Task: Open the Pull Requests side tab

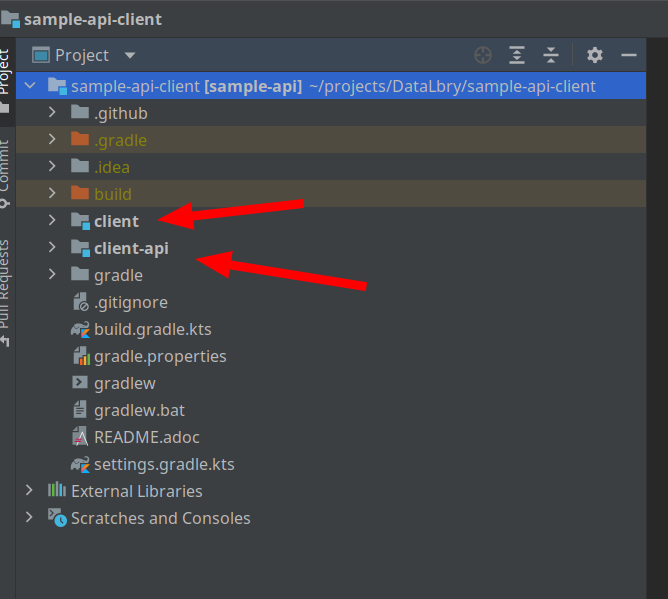Action: (5, 290)
